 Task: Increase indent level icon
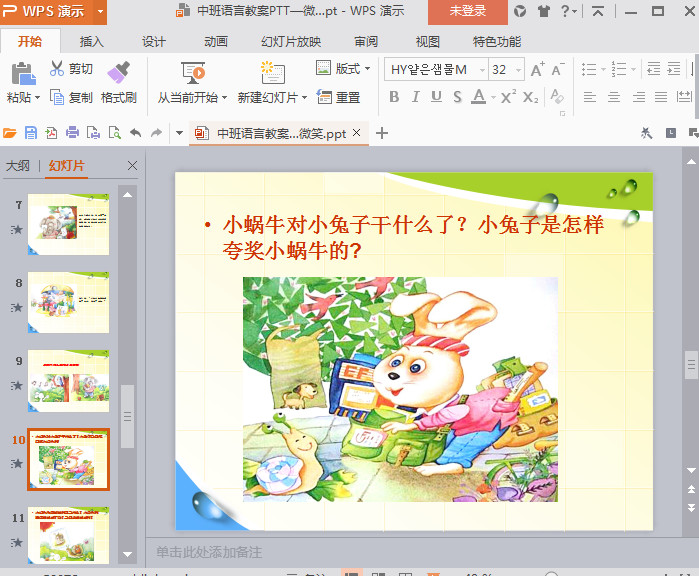pyautogui.click(x=674, y=69)
